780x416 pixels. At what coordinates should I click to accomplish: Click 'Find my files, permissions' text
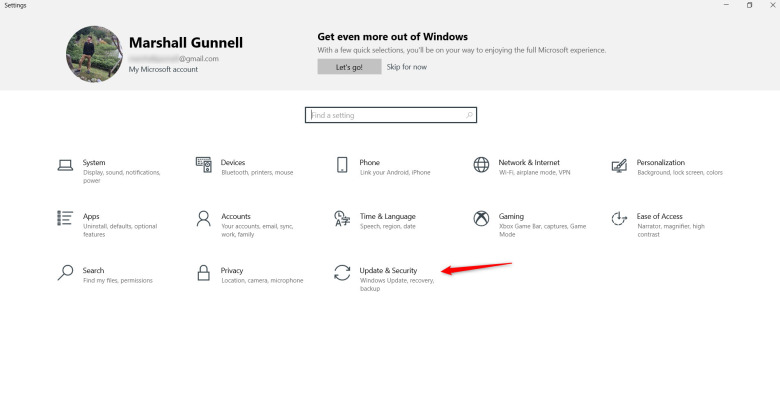coord(118,281)
